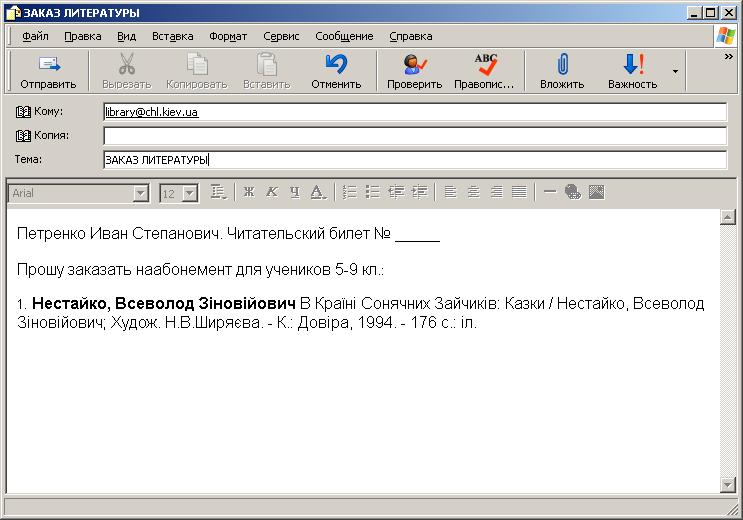Increase the paragraph indent
Screen dimensions: 743x520
(x=419, y=192)
